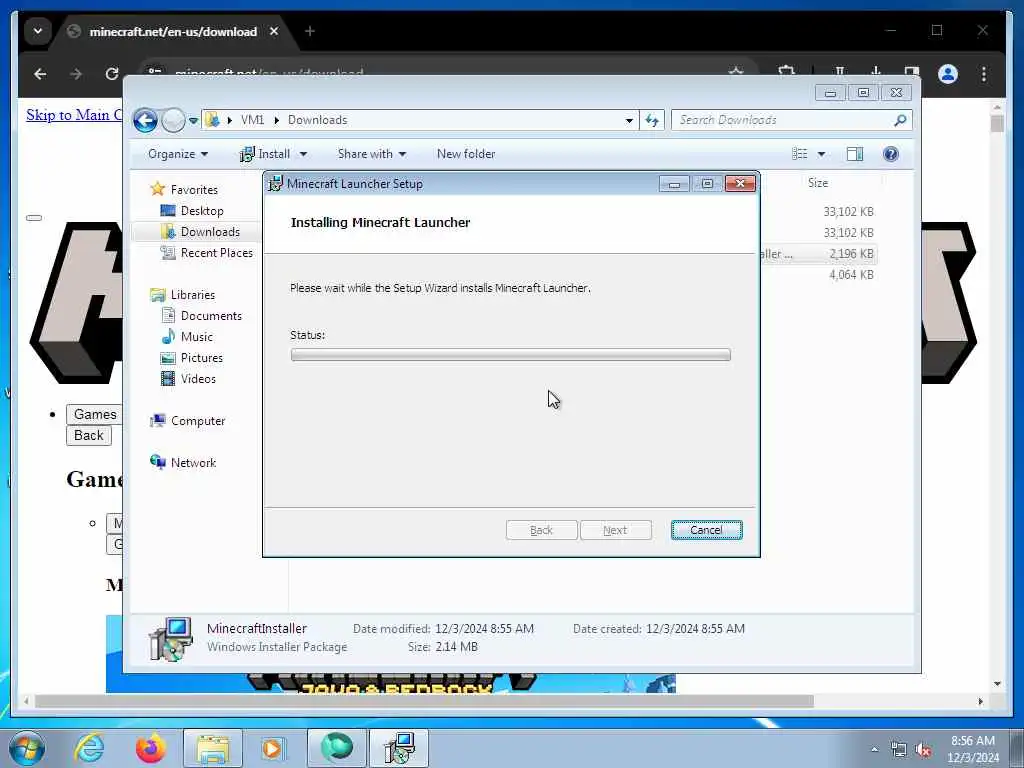Image resolution: width=1024 pixels, height=768 pixels.
Task: Open the view options dropdown arrow
Action: click(x=822, y=154)
